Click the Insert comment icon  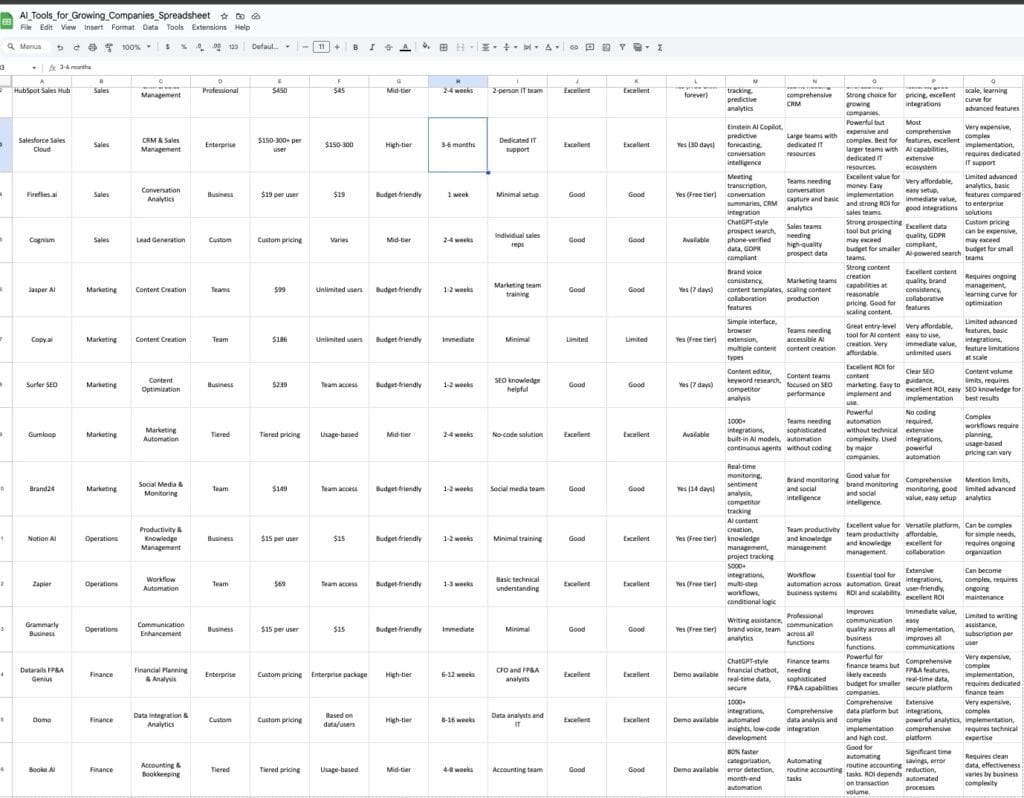point(589,47)
